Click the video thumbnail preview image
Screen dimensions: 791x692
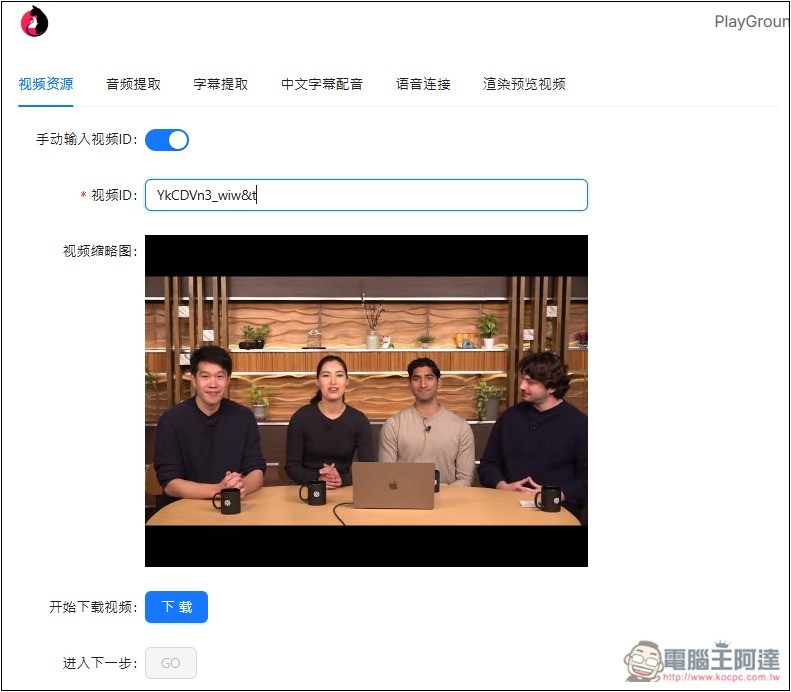[x=366, y=400]
